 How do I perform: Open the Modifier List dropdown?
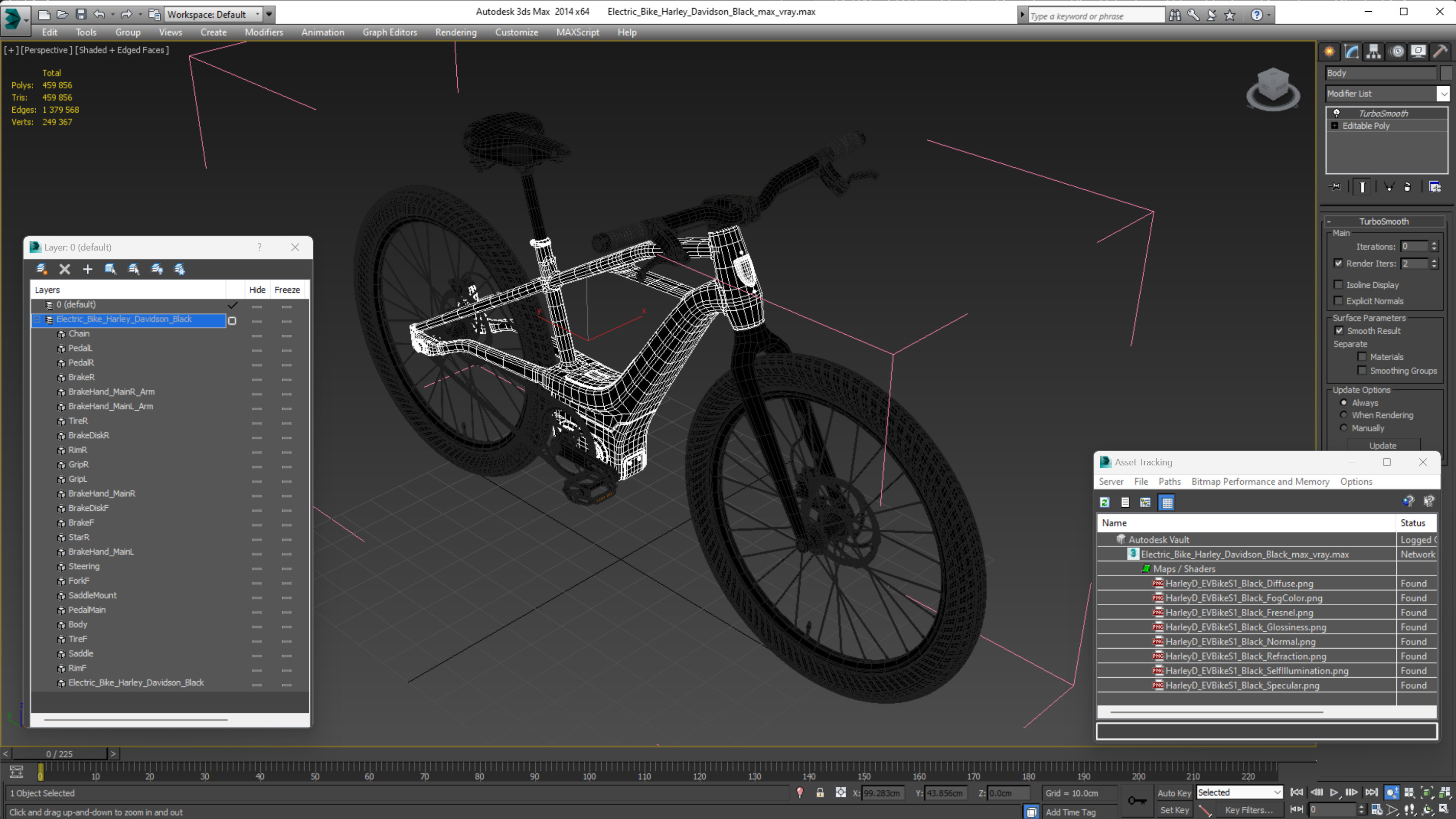(x=1443, y=93)
